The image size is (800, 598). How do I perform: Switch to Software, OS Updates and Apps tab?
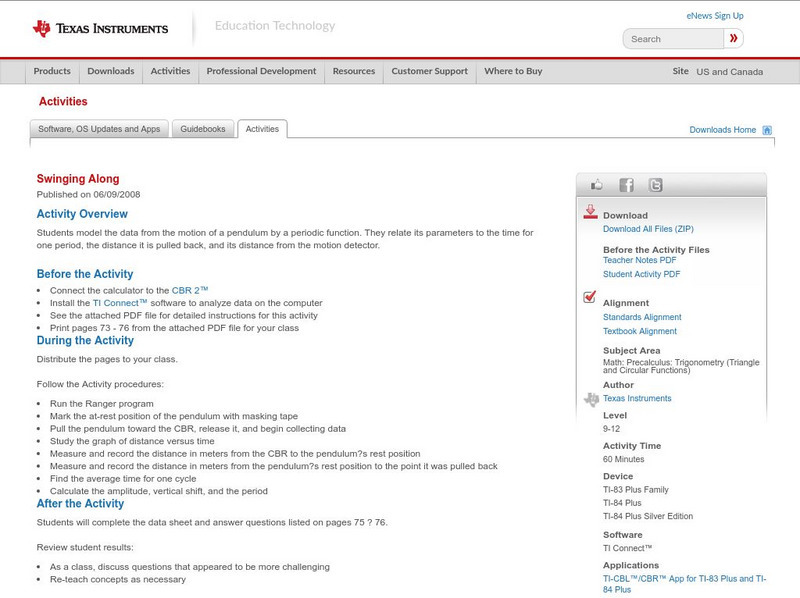99,129
